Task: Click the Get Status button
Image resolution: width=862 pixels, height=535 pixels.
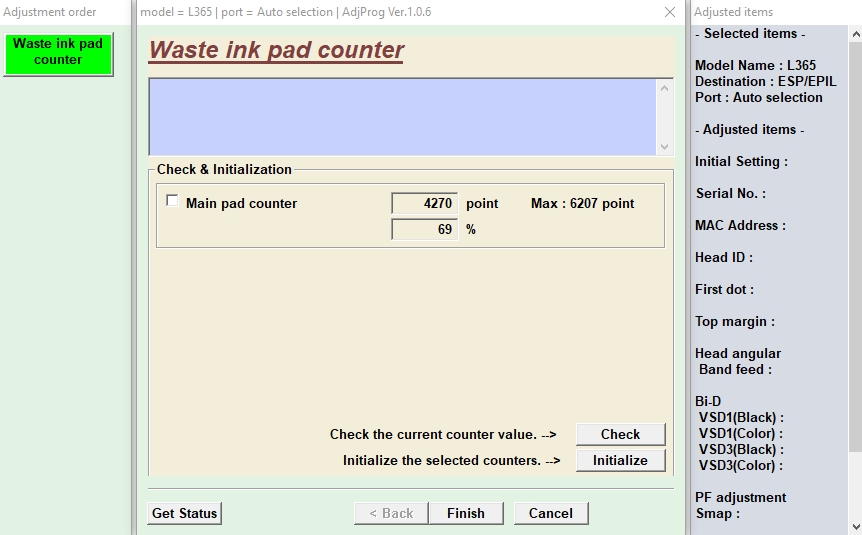Action: click(x=184, y=513)
